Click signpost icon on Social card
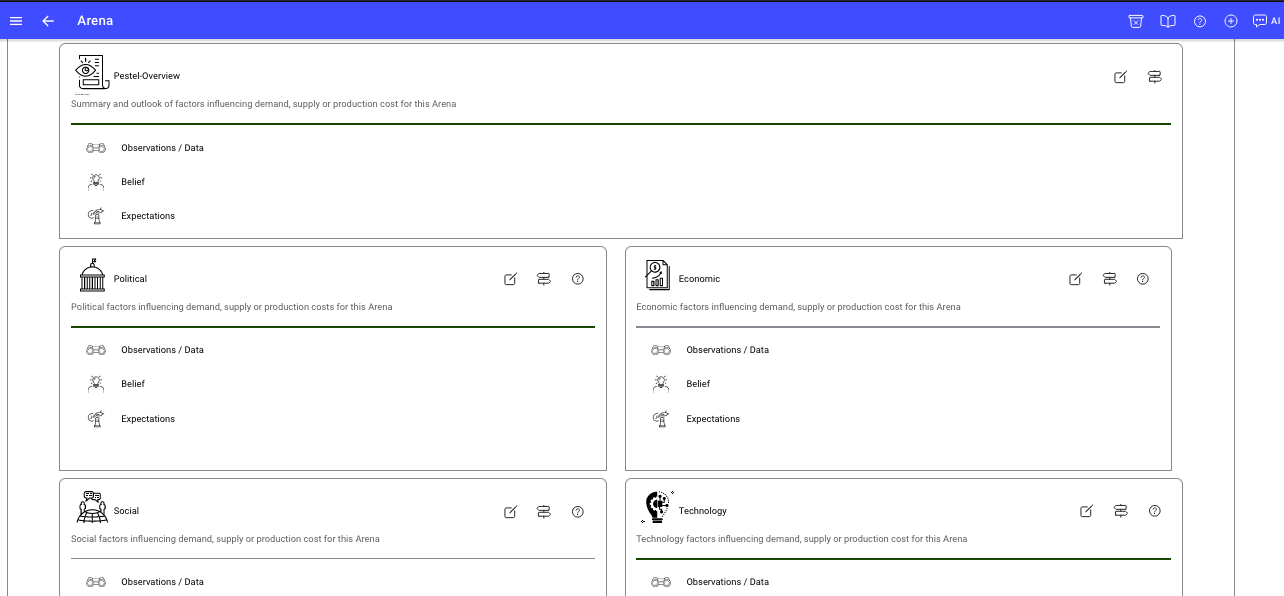Image resolution: width=1284 pixels, height=596 pixels. 544,511
